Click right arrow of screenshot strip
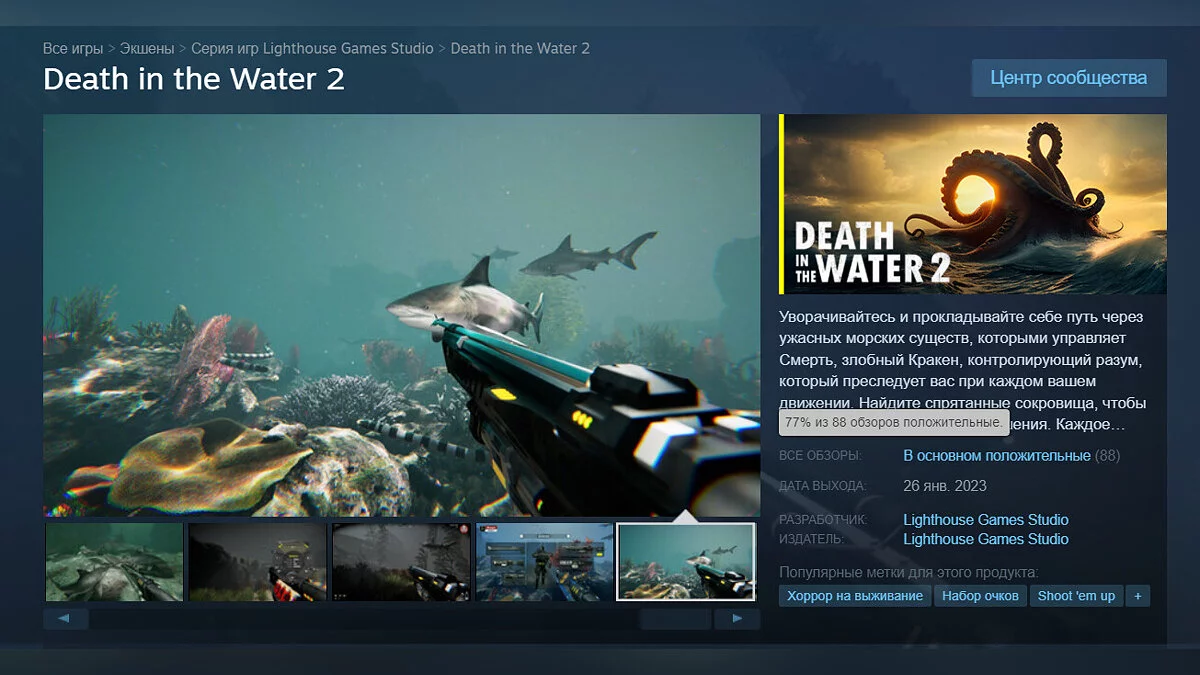This screenshot has width=1200, height=675. 737,619
